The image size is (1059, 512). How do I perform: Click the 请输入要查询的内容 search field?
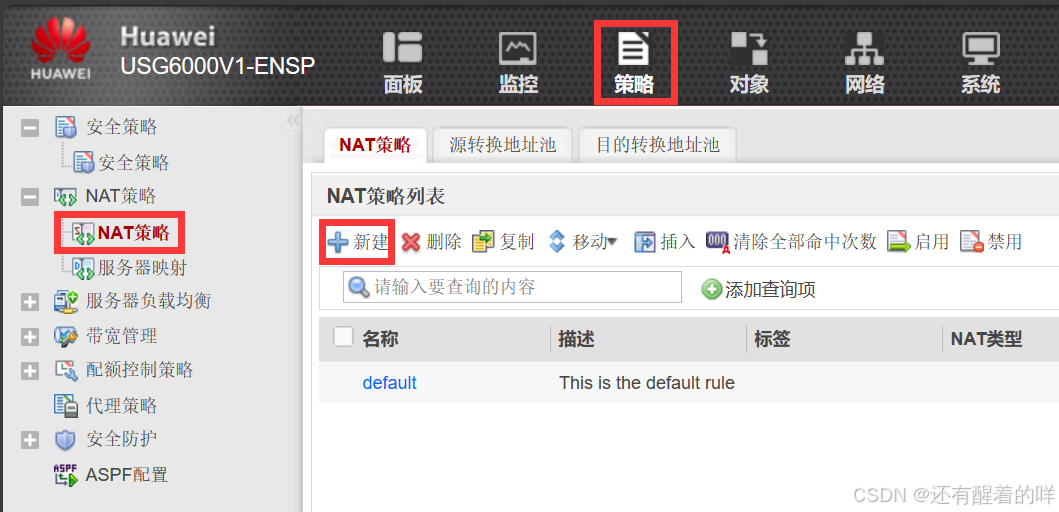click(513, 287)
